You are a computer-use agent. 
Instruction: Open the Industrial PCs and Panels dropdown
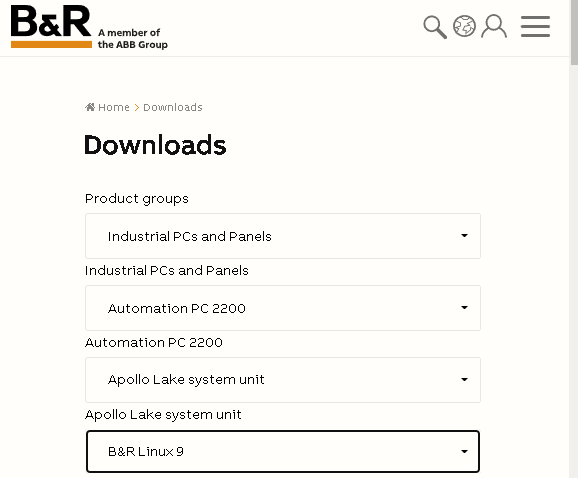pyautogui.click(x=283, y=236)
